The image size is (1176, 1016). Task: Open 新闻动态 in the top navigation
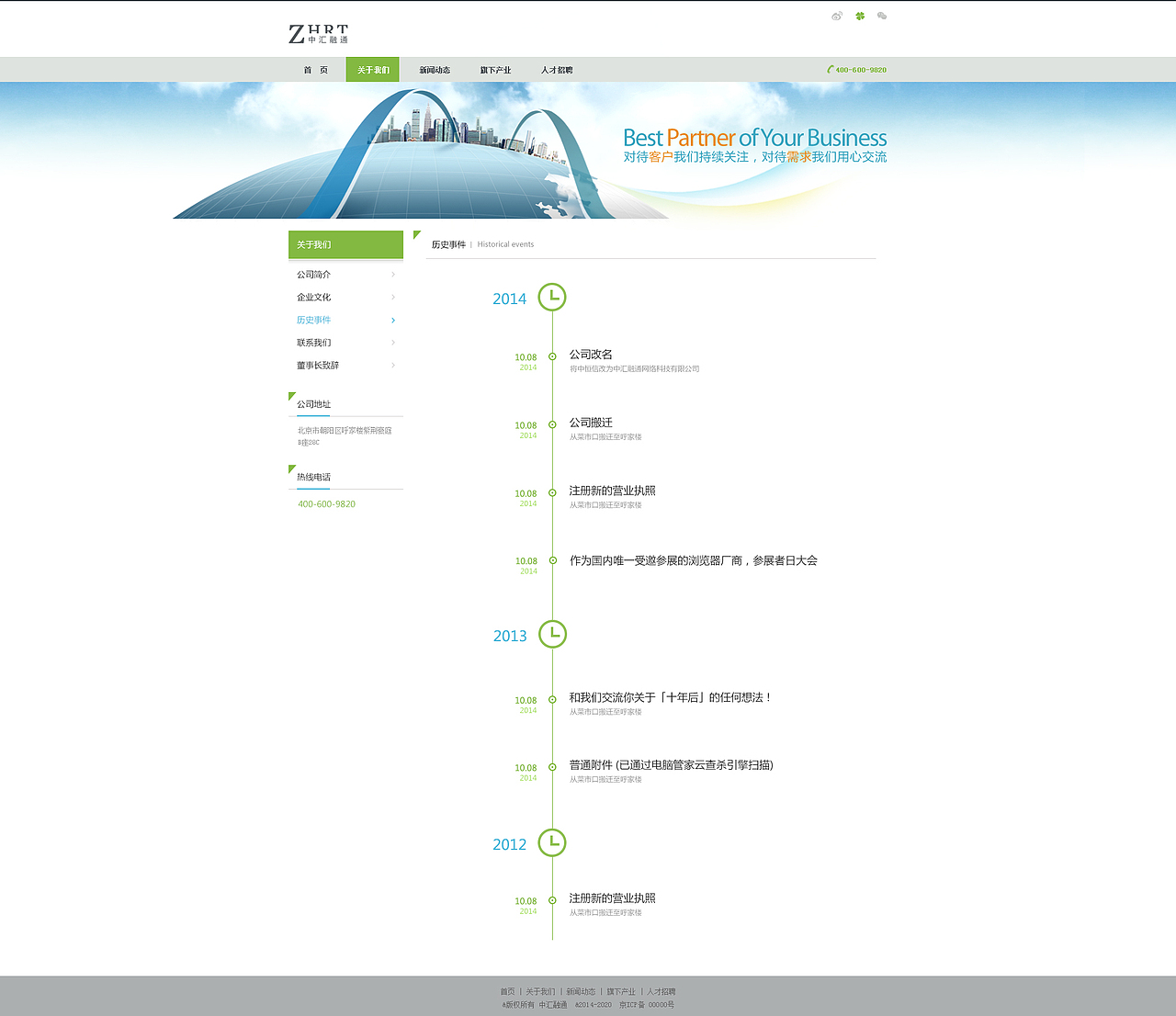(435, 70)
